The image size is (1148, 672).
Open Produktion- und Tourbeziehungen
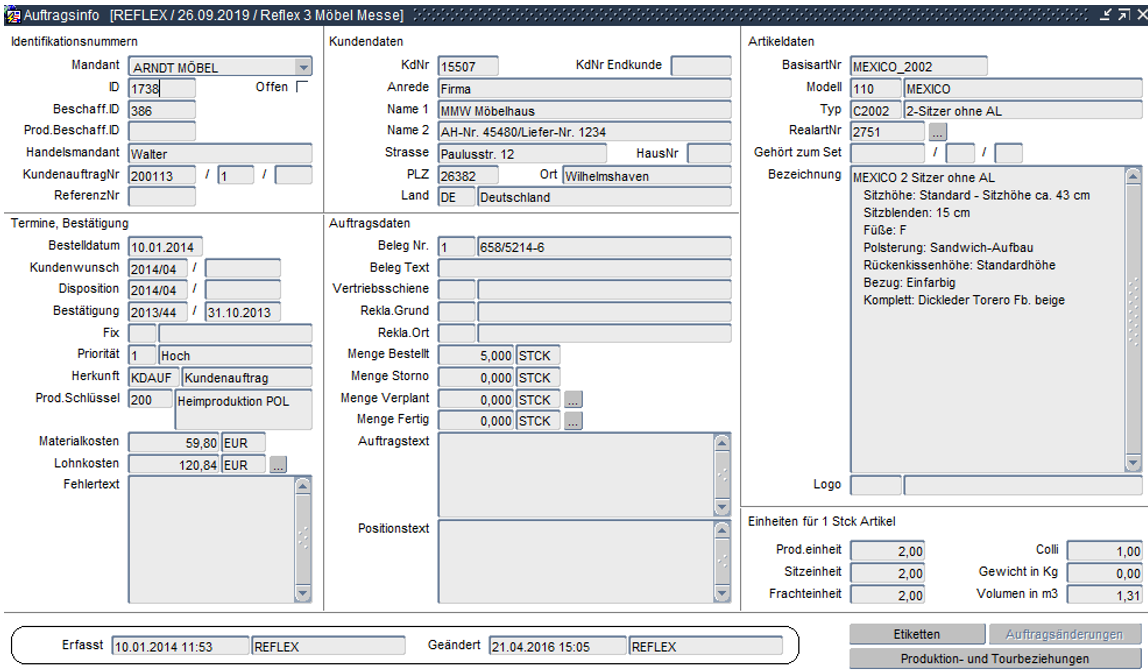click(x=994, y=659)
